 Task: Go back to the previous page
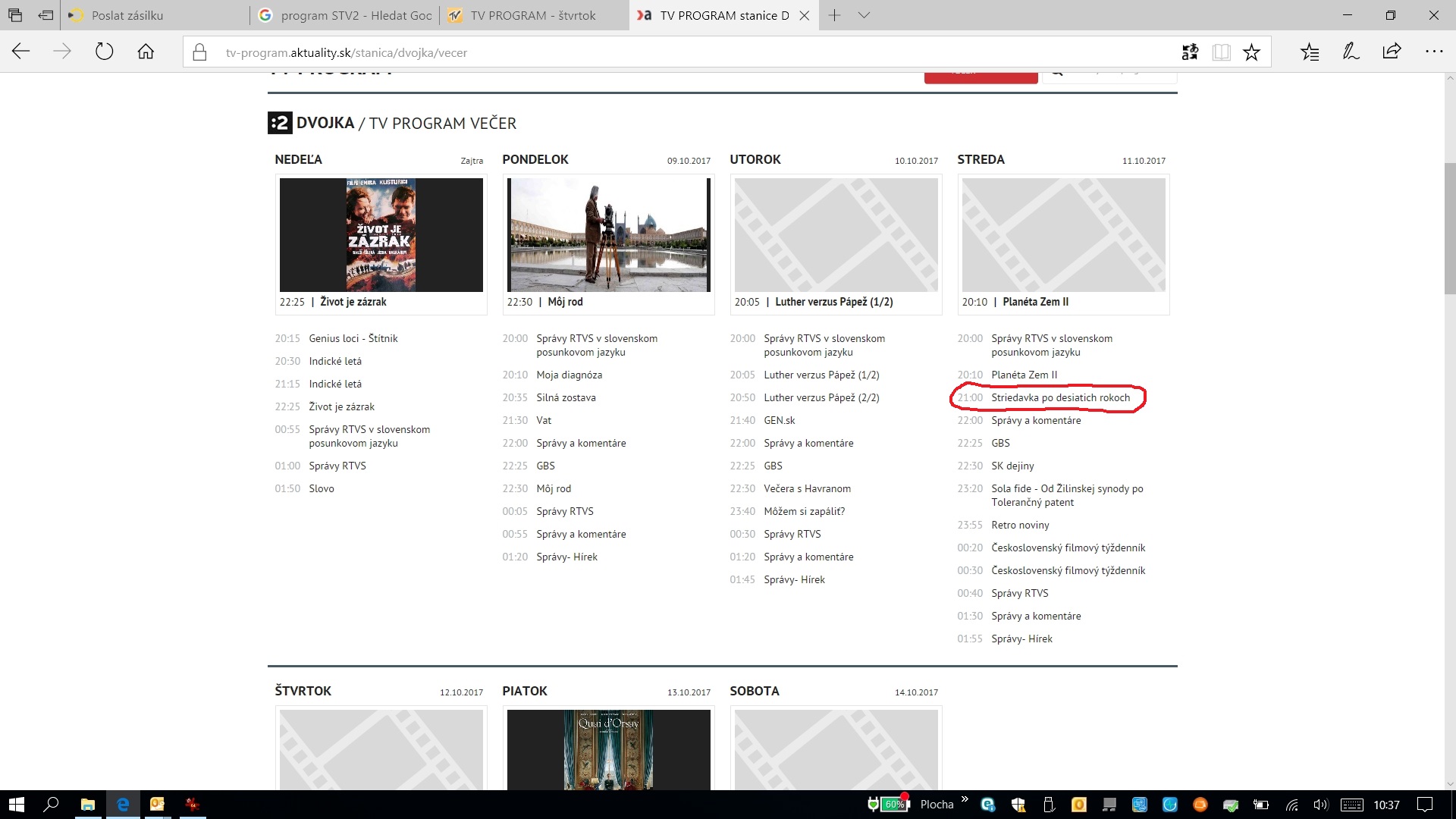pyautogui.click(x=21, y=52)
